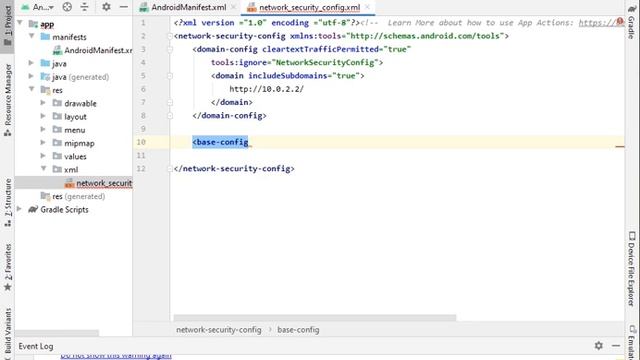Screen dimensions: 640x360
Task: Click the error indicator at editor top-right
Action: point(620,21)
